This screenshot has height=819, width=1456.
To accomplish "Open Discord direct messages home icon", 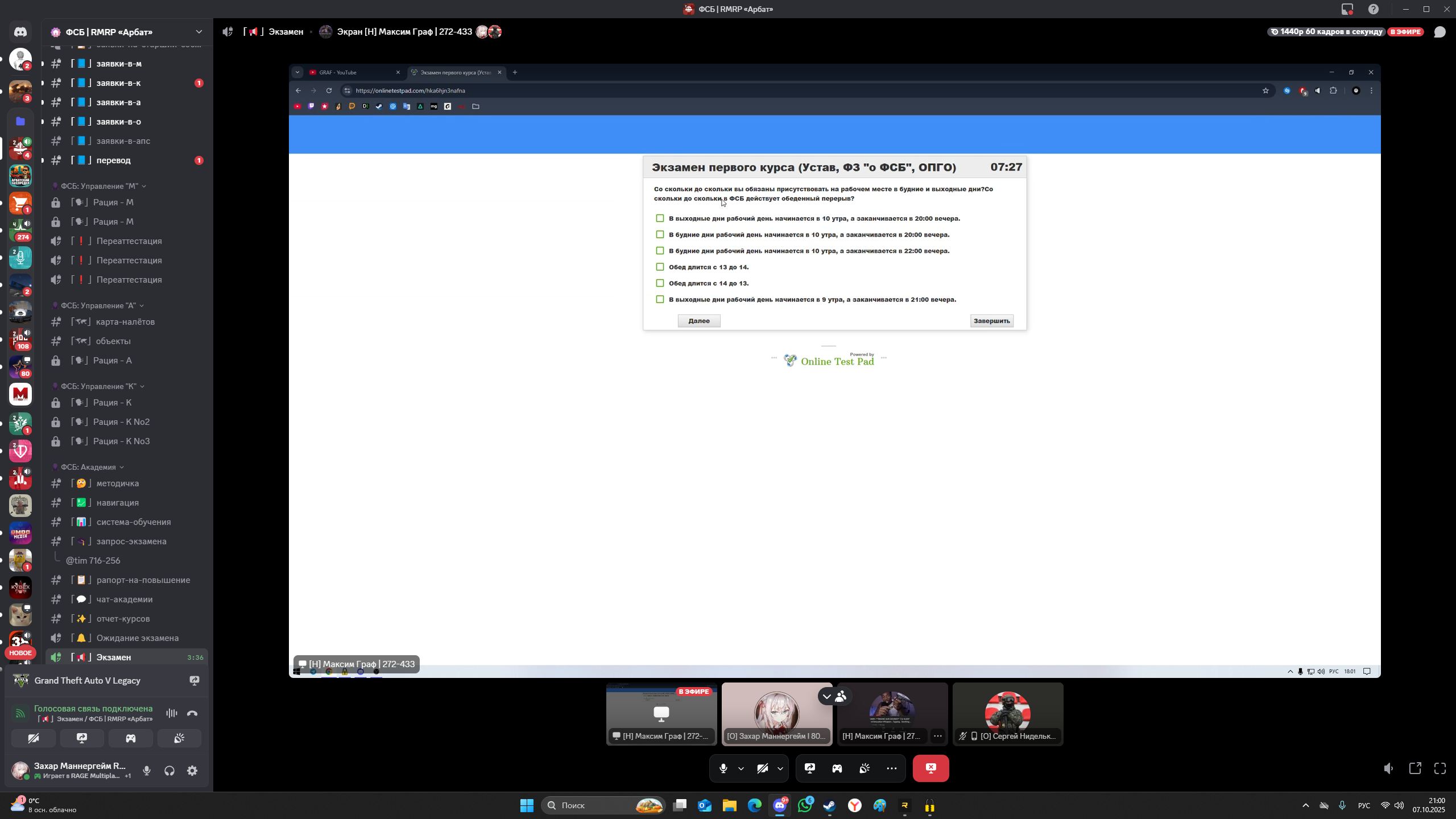I will (20, 32).
